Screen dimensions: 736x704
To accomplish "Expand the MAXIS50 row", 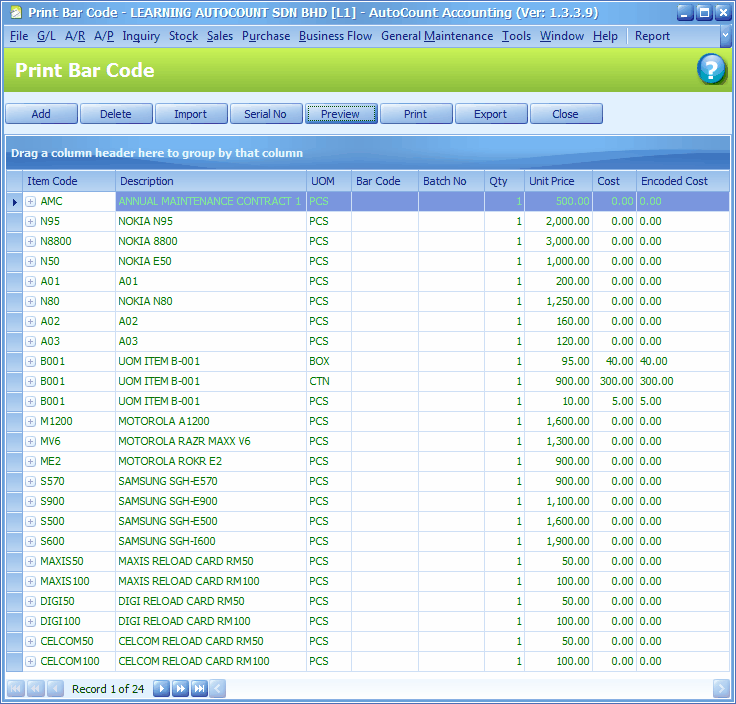I will [x=31, y=561].
